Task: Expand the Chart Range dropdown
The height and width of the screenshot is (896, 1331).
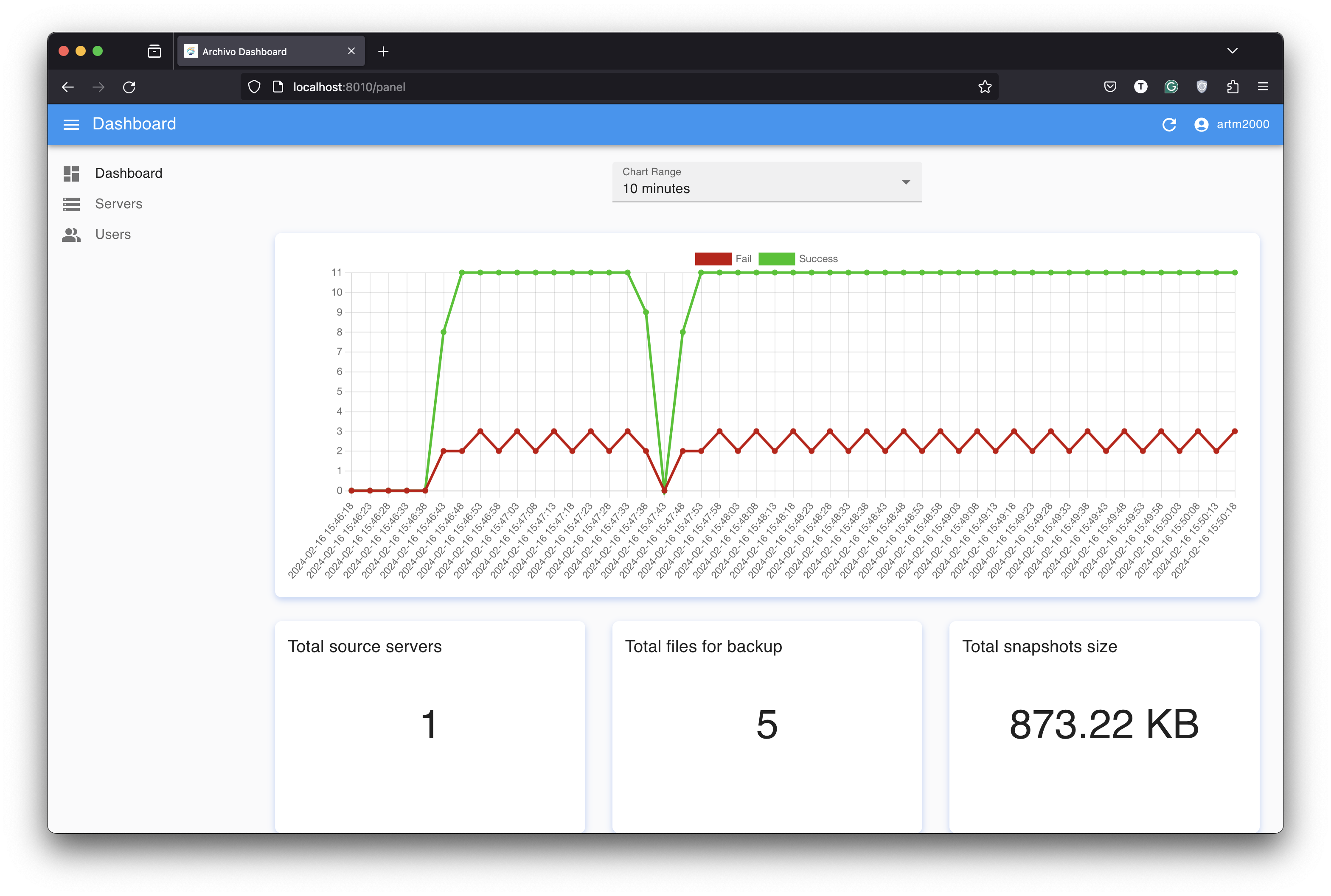Action: [767, 182]
